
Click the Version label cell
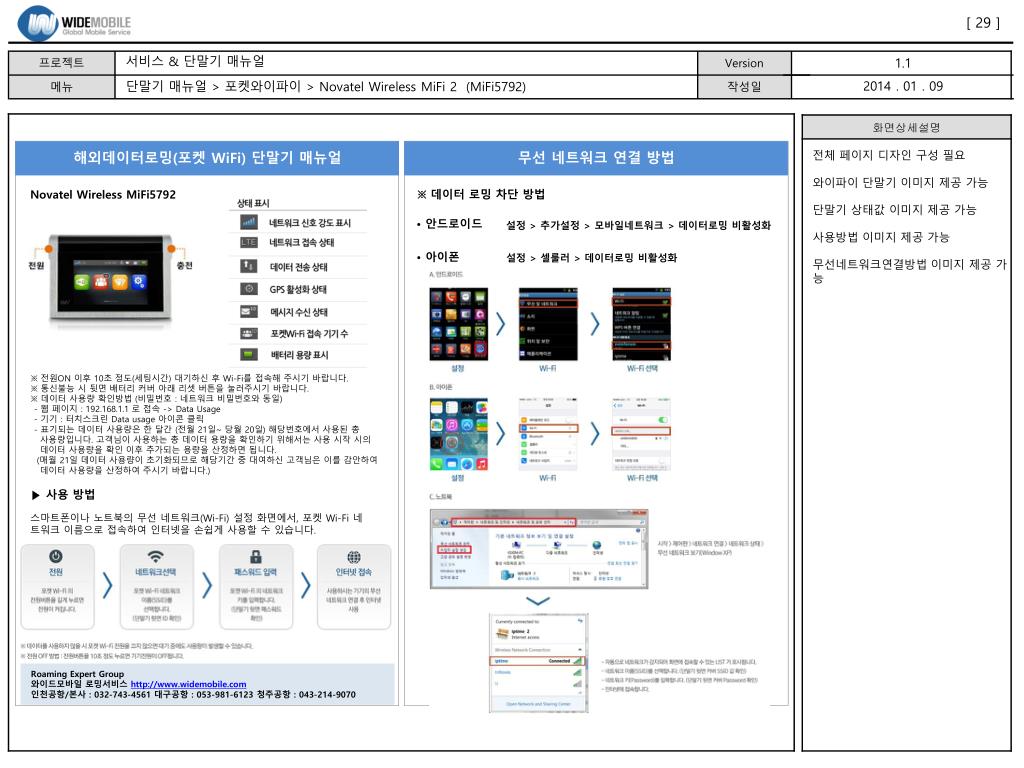(744, 63)
